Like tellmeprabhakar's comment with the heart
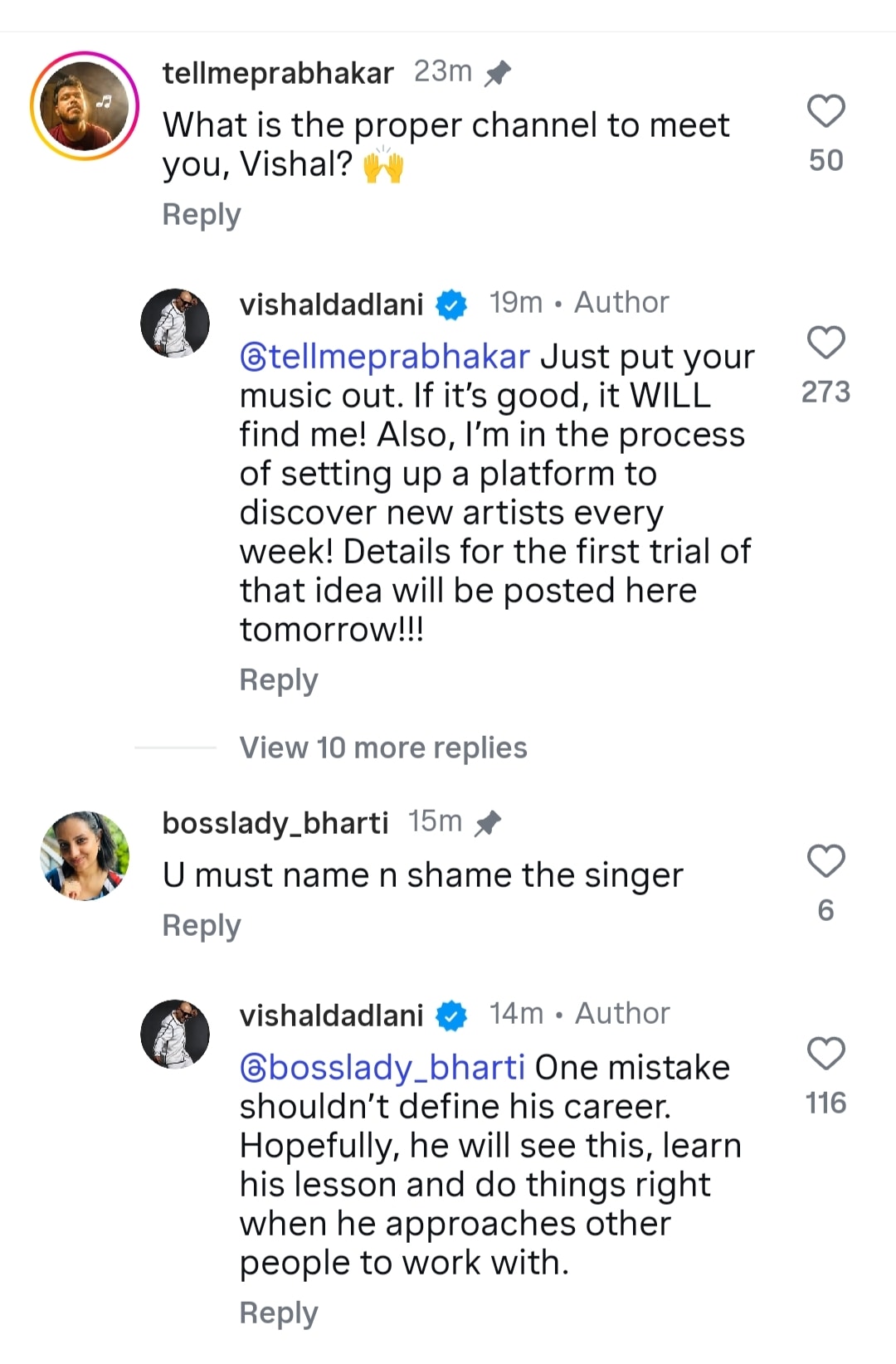The width and height of the screenshot is (896, 1364). point(825,111)
